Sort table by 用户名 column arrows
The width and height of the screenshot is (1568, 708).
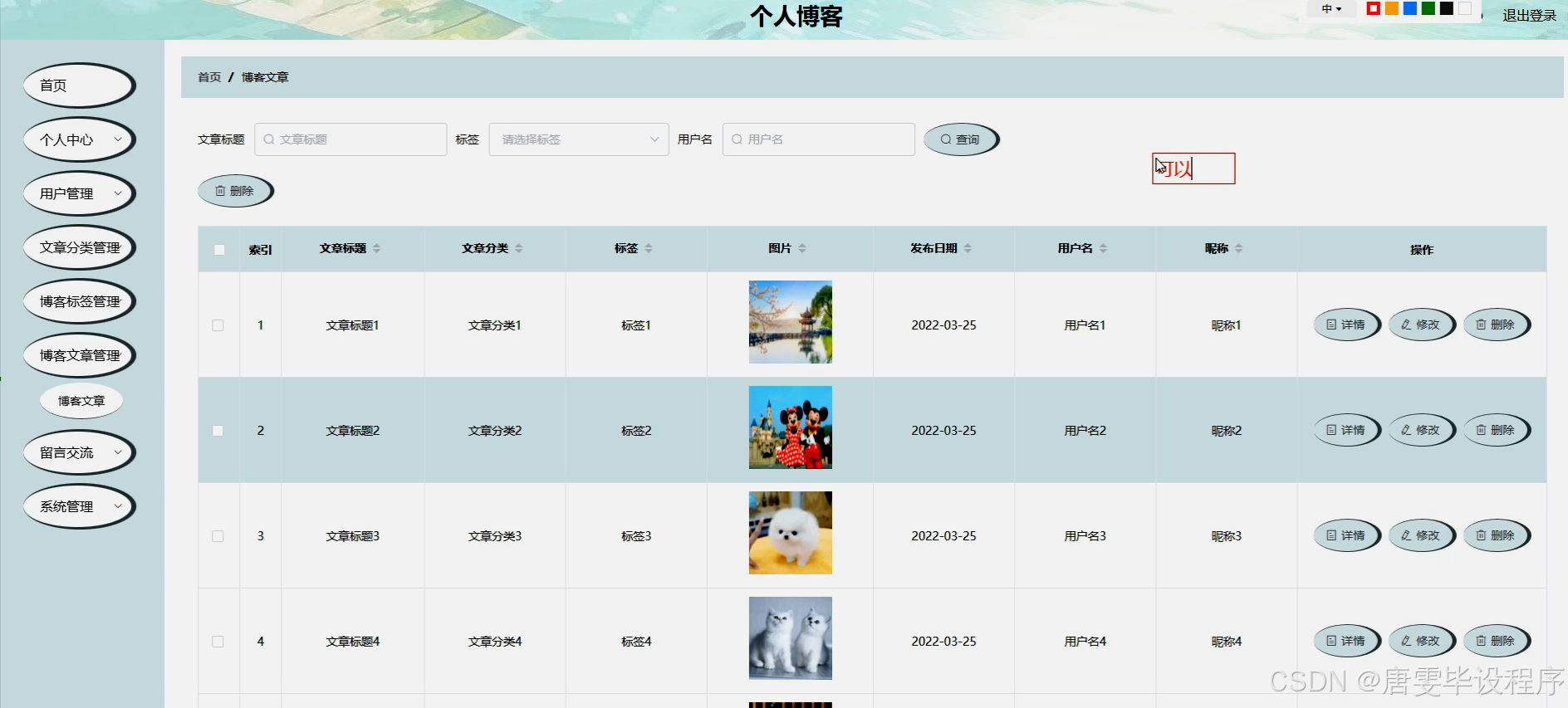[1103, 248]
